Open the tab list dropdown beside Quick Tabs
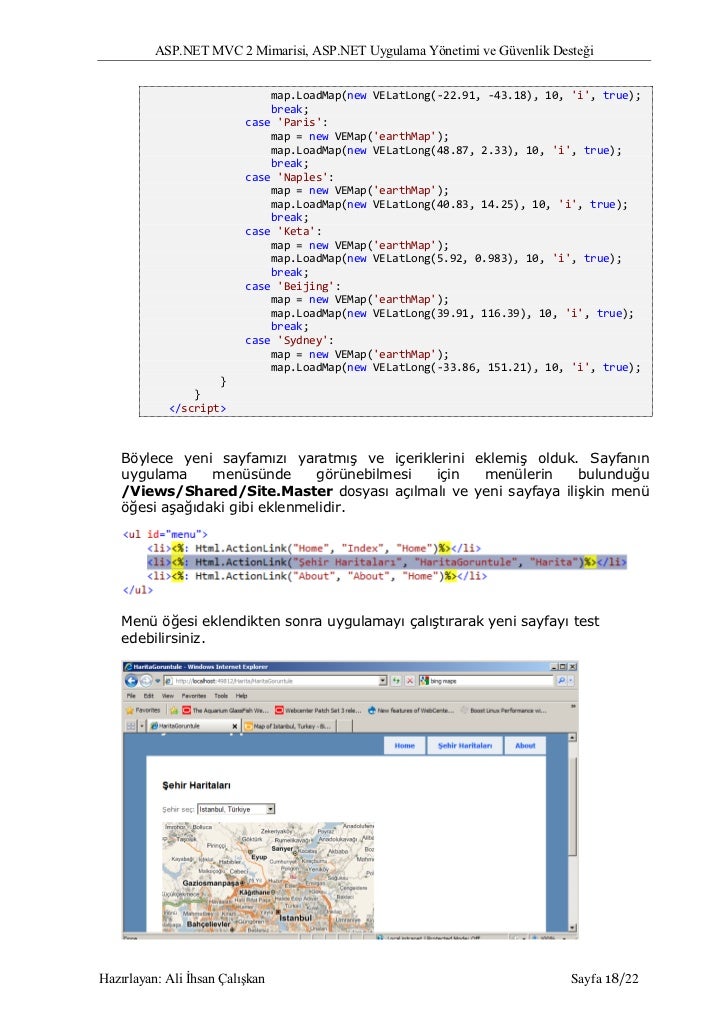728x1030 pixels. pos(141,726)
